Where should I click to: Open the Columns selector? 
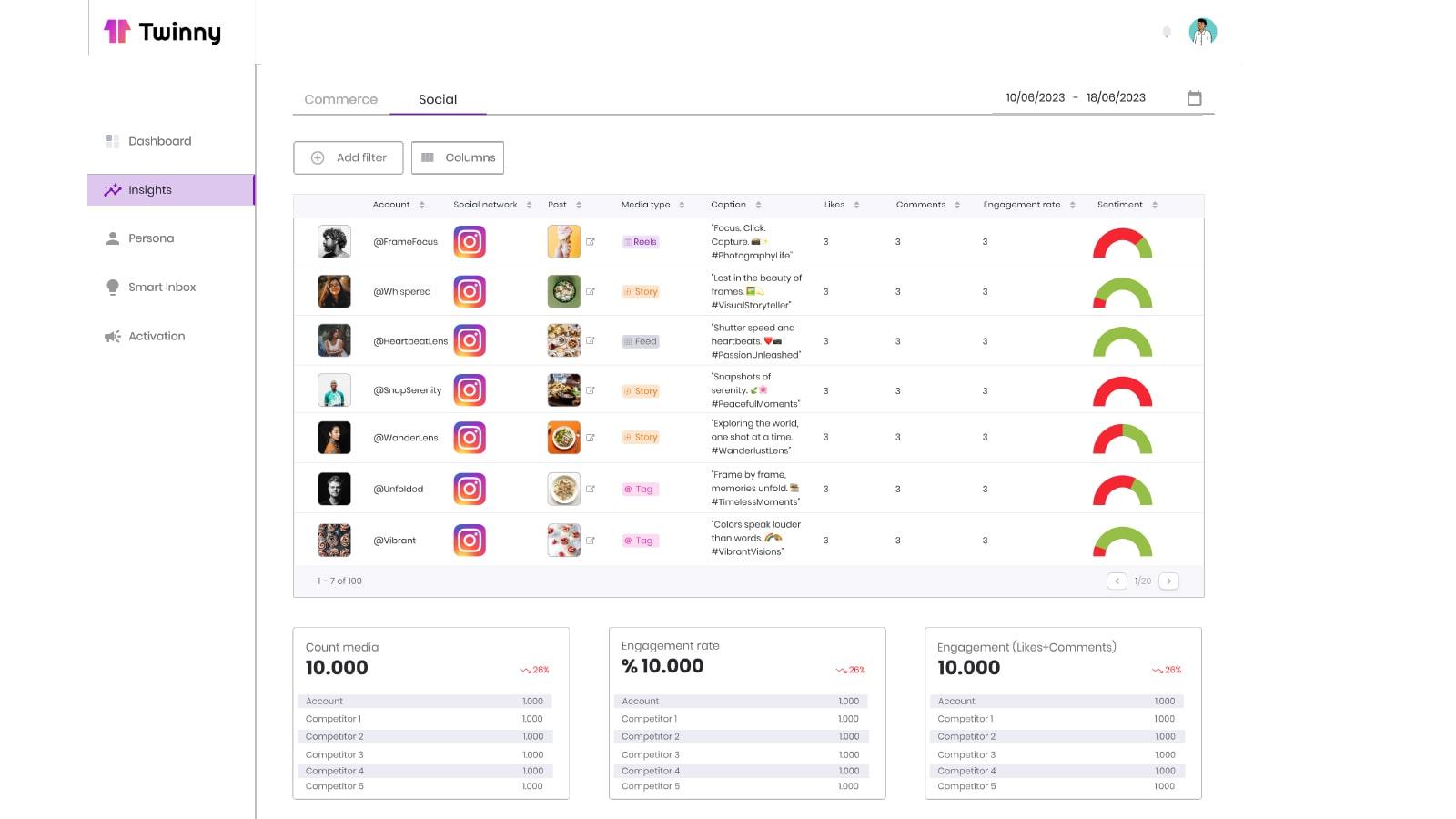click(458, 157)
